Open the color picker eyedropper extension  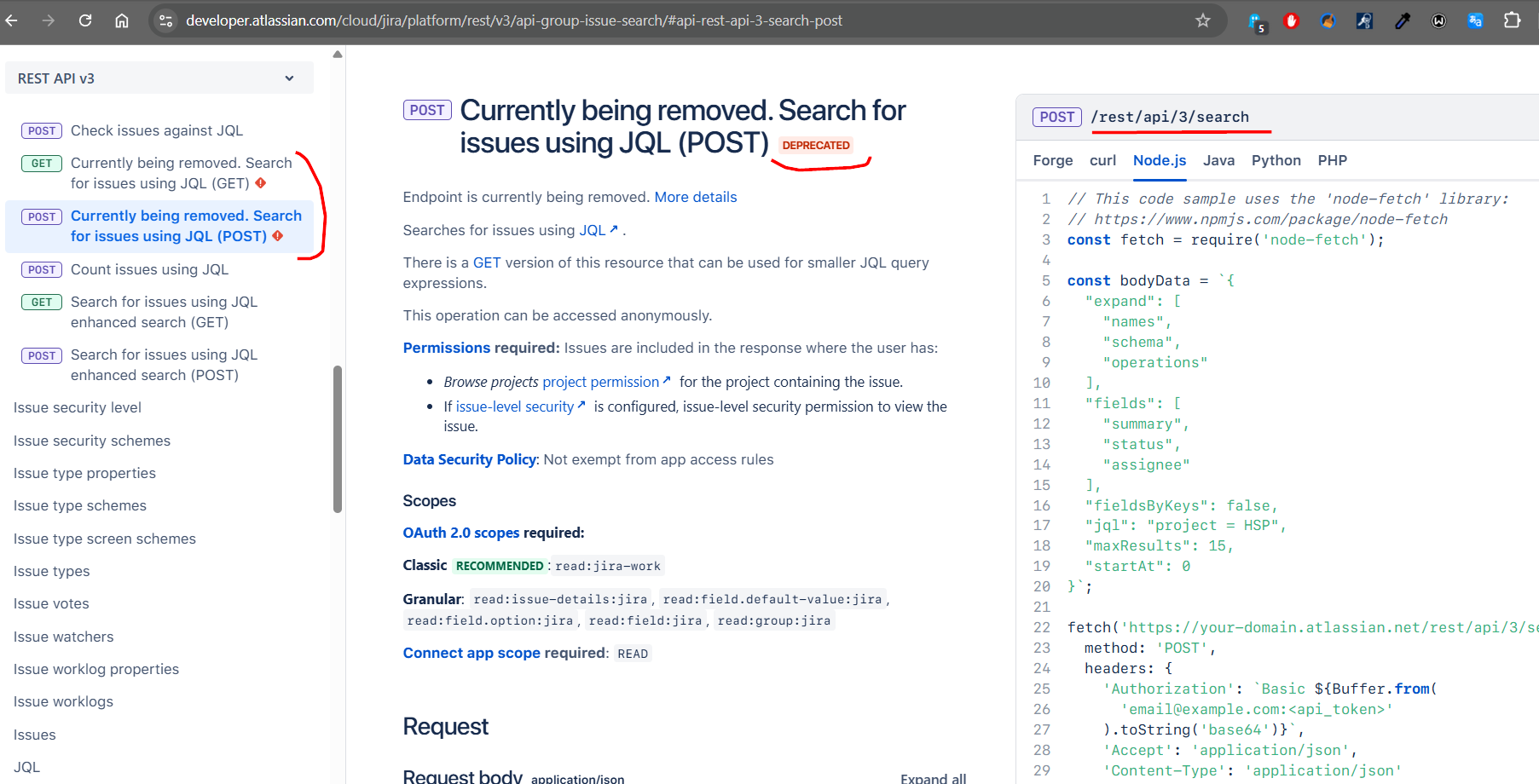(1402, 20)
